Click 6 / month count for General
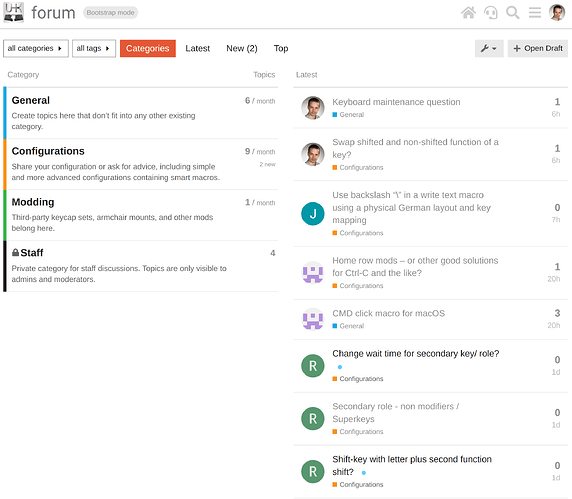572x499 pixels. point(260,100)
